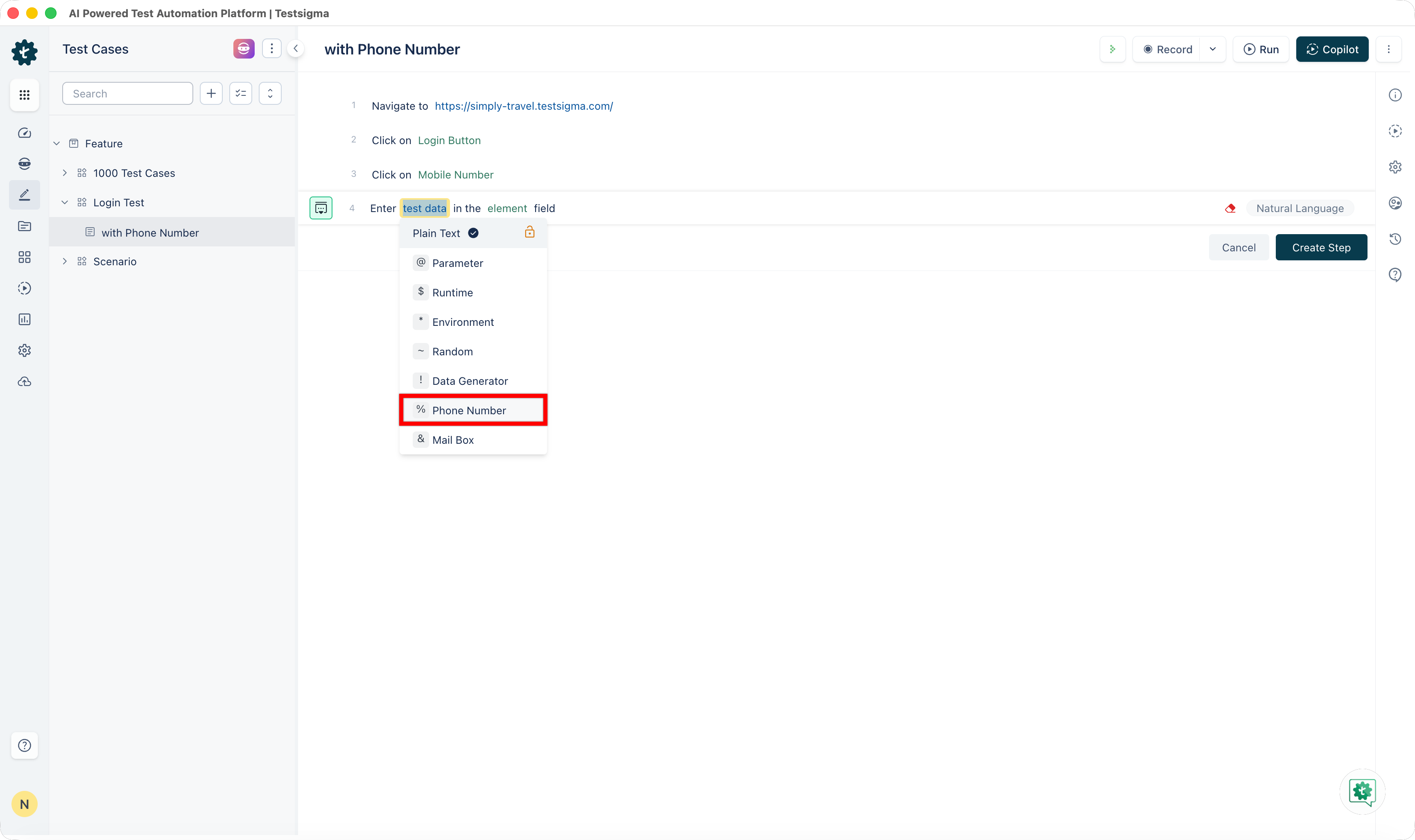
Task: Click Create Step
Action: coord(1322,247)
